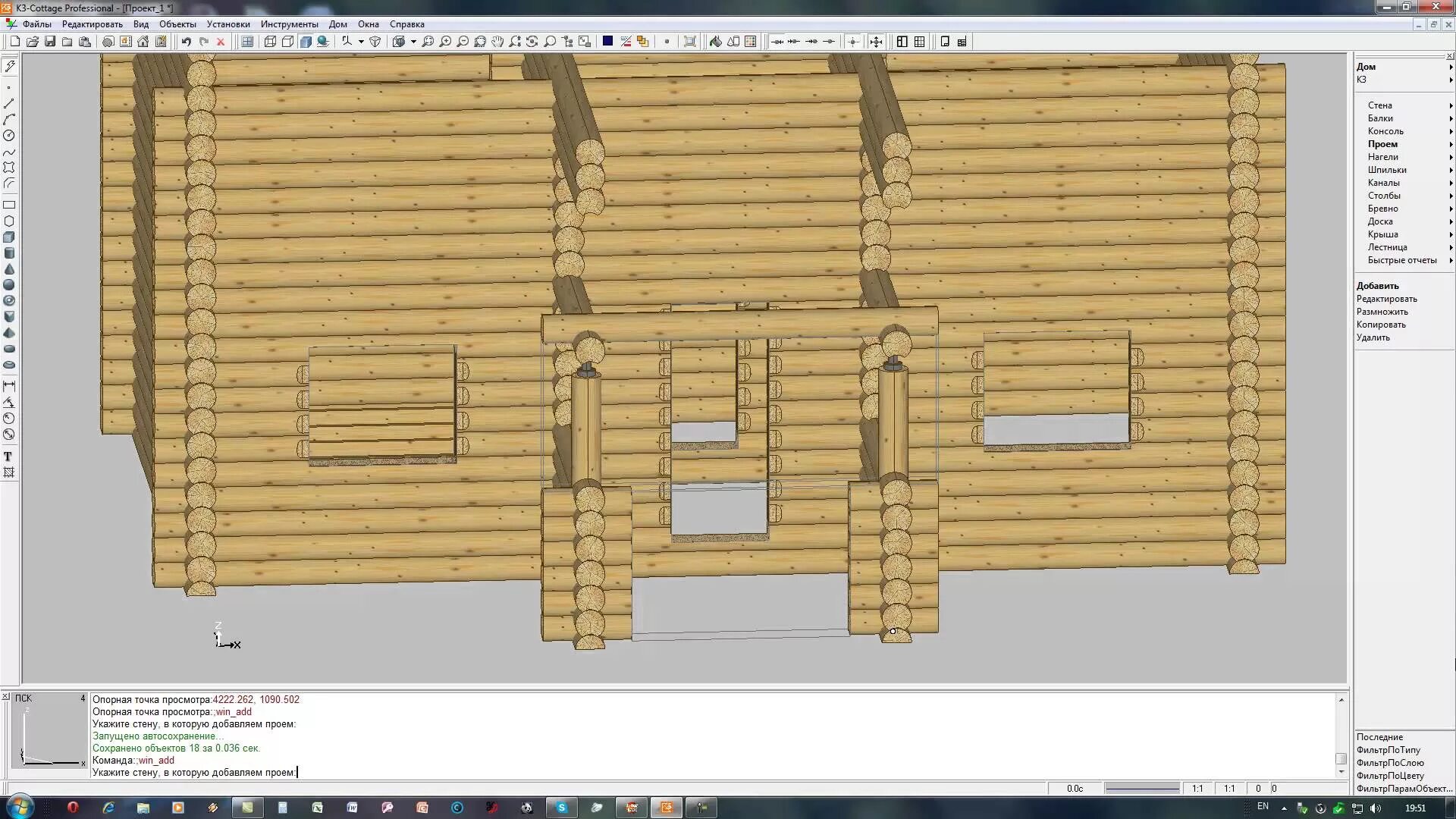Click the red delete X icon

221,42
